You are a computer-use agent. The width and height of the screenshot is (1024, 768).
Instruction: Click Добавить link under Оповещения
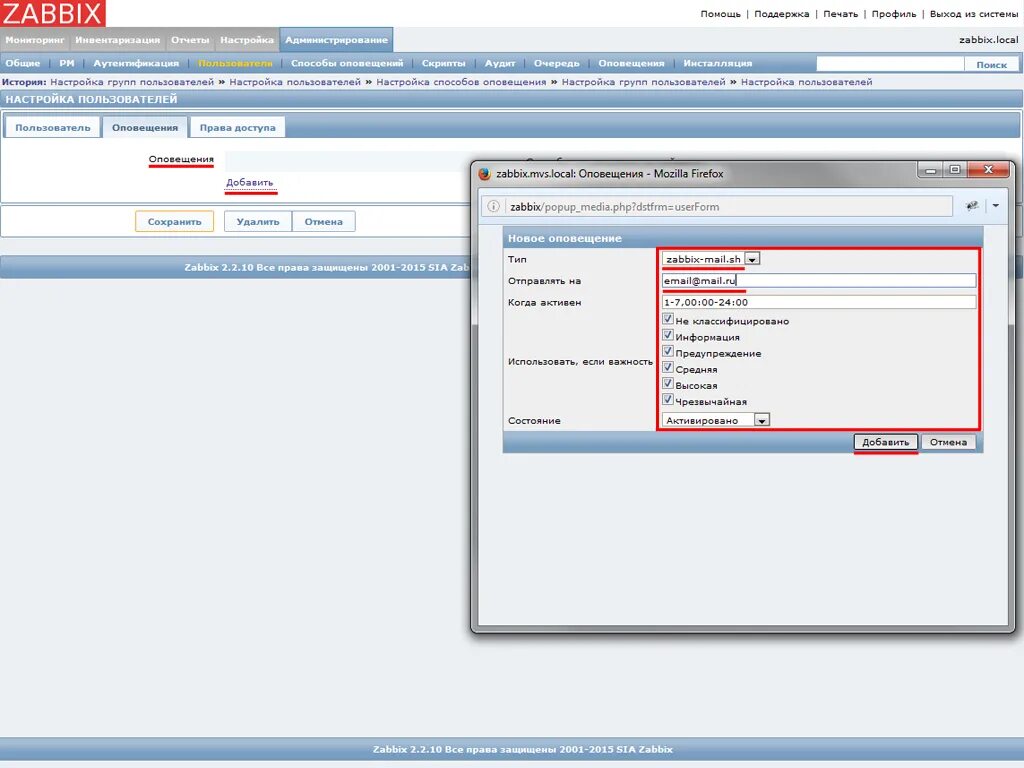coord(249,182)
